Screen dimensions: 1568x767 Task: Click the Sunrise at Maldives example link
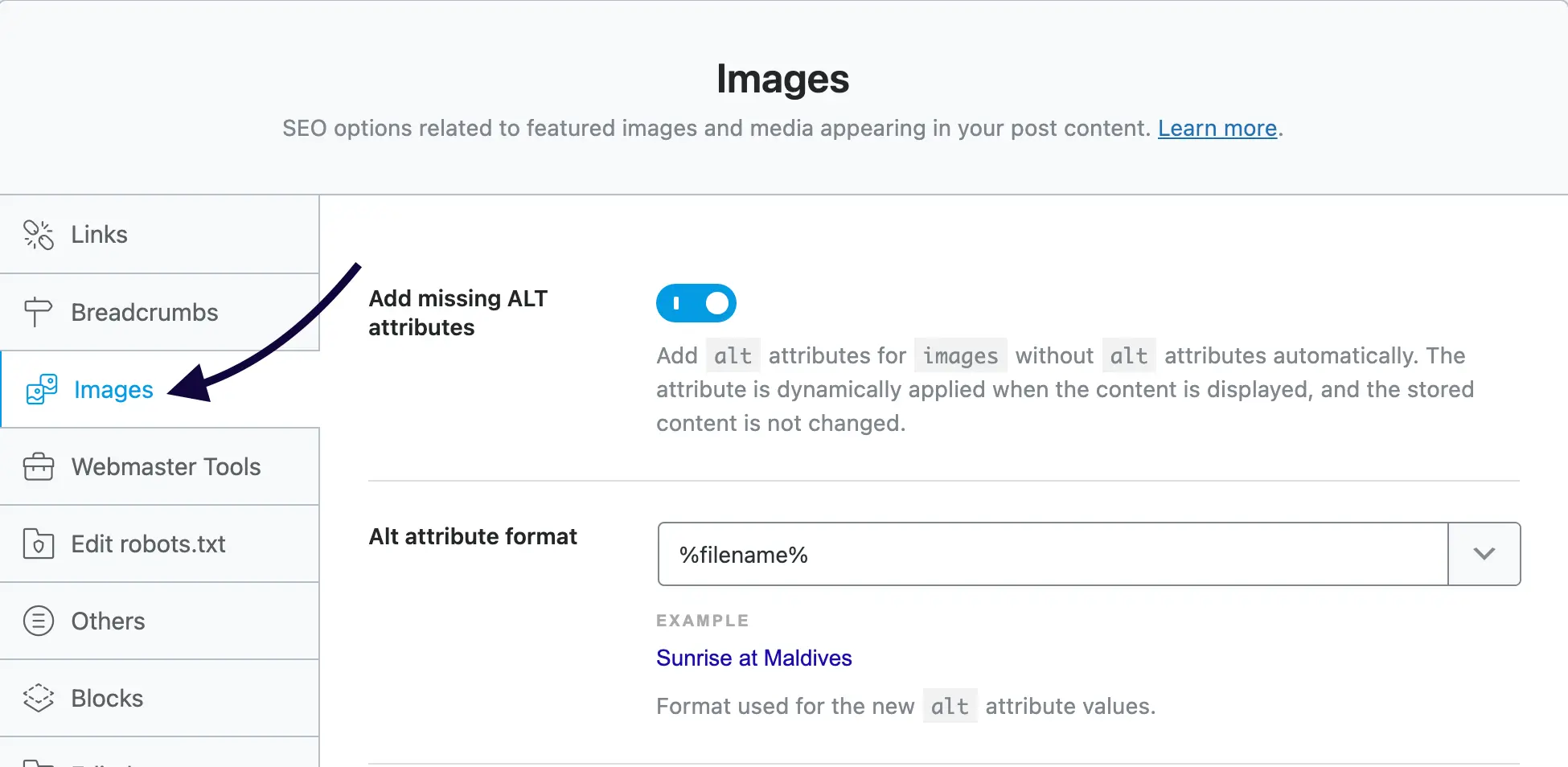point(753,658)
